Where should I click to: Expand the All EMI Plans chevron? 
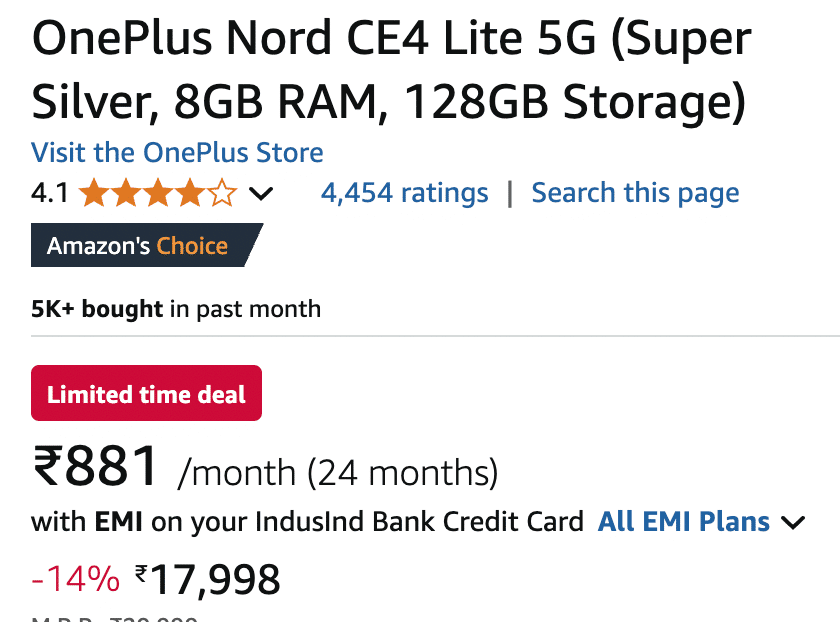(x=794, y=522)
